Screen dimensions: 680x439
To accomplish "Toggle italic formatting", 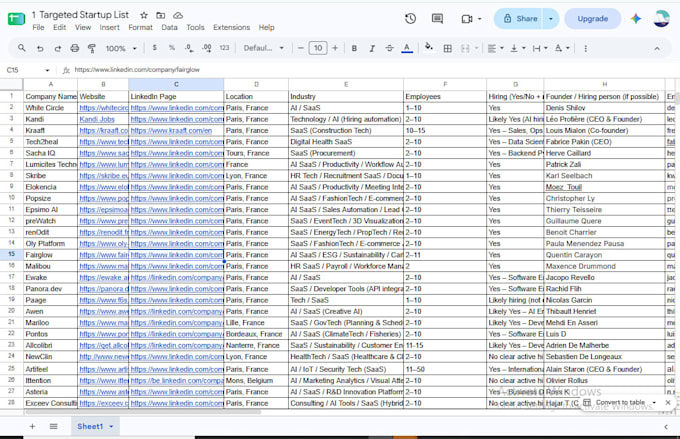I will coord(372,48).
